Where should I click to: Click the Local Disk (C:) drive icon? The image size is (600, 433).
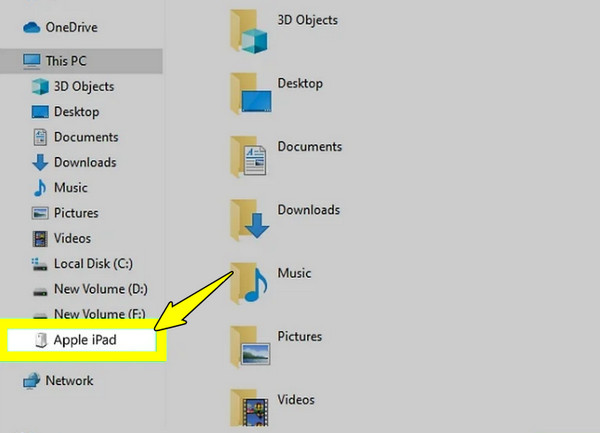pos(39,264)
